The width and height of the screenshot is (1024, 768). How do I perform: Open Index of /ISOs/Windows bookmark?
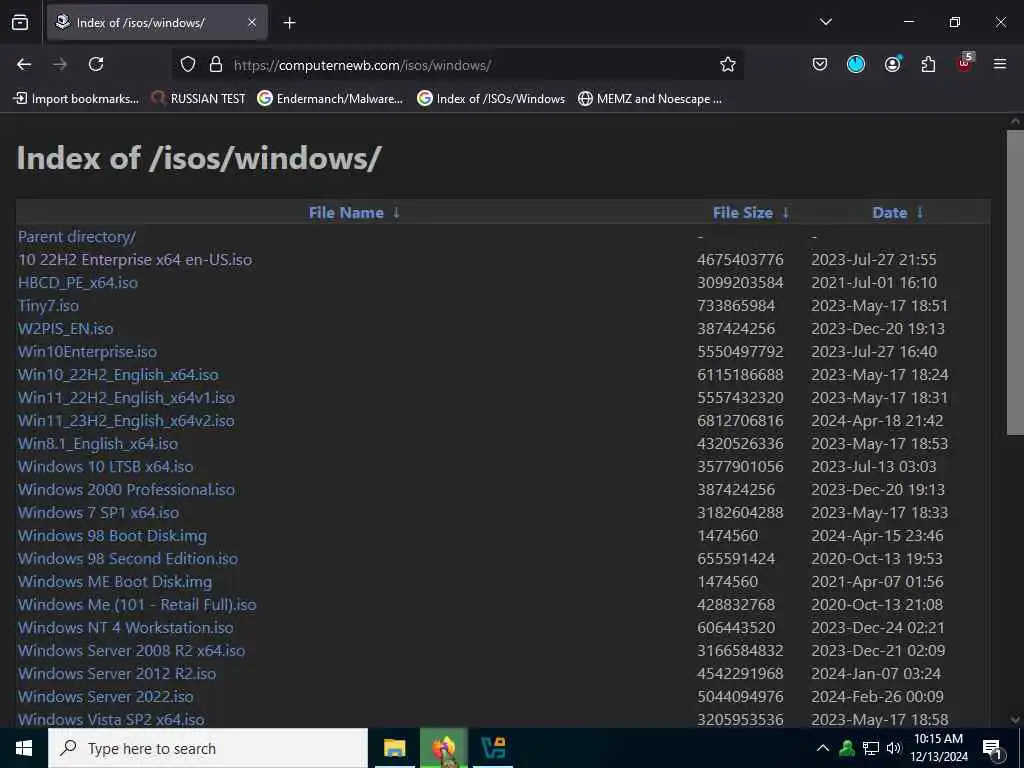[491, 99]
